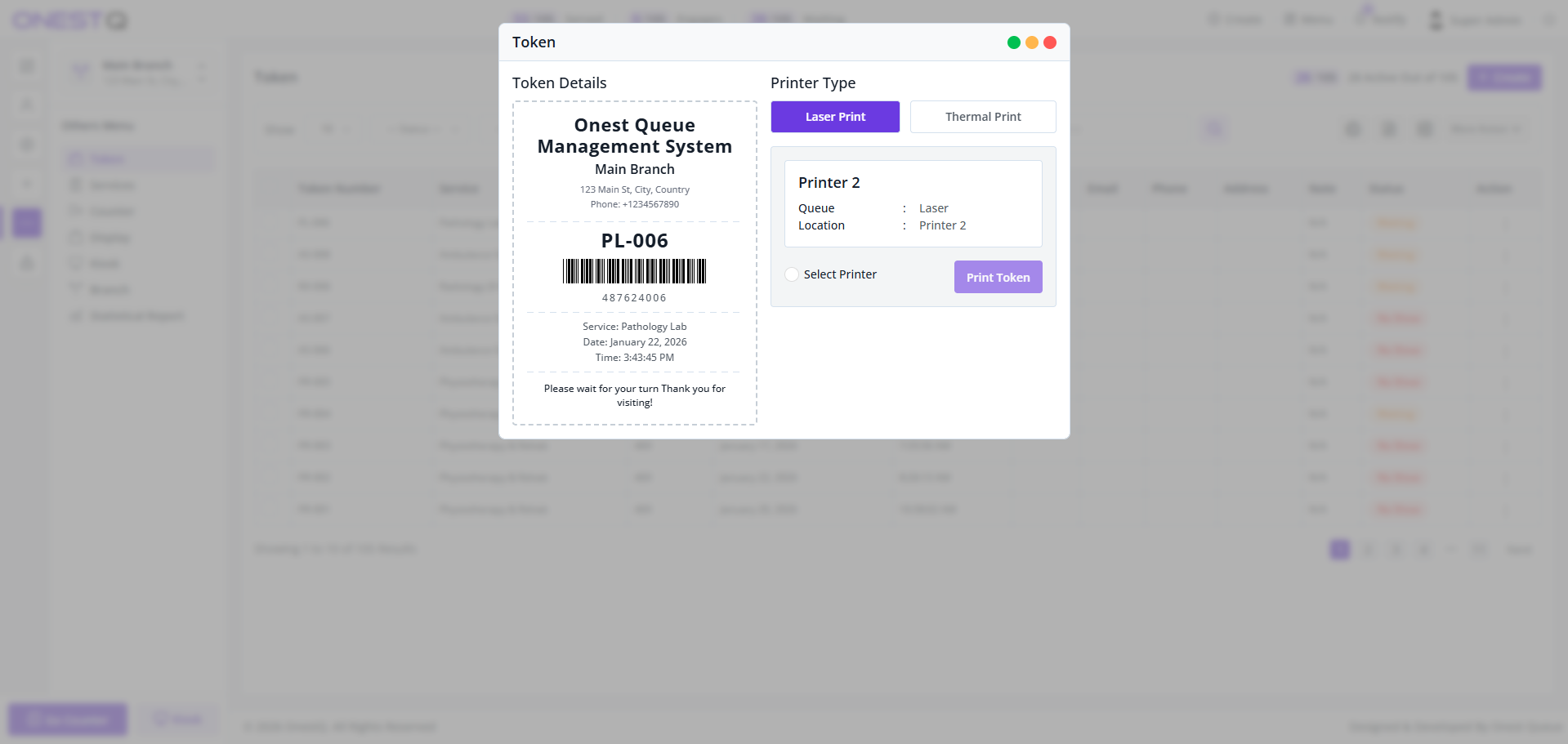The width and height of the screenshot is (1568, 744).
Task: Click the Phone: +1234567890 line
Action: (x=634, y=204)
